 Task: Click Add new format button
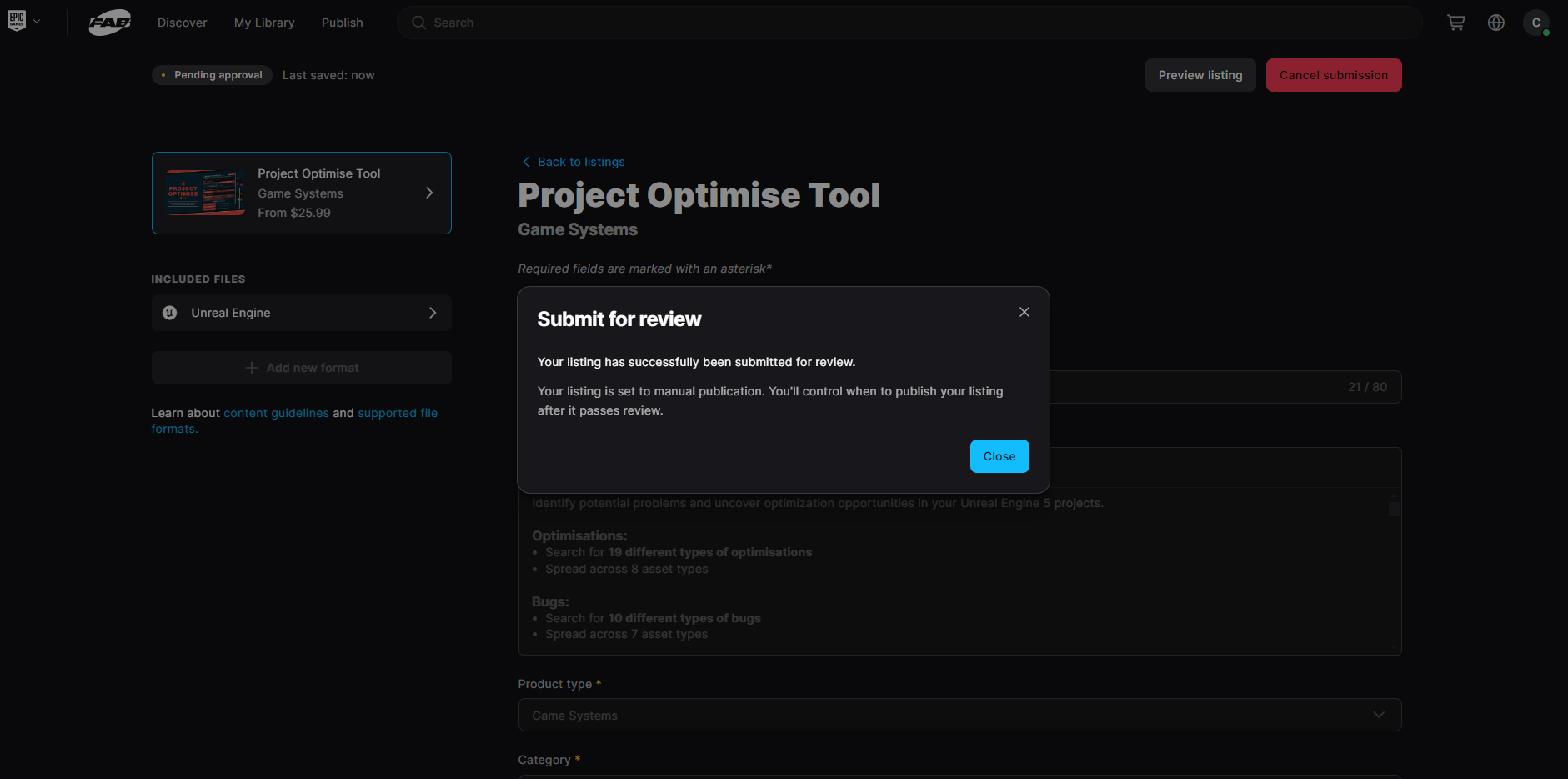(302, 368)
